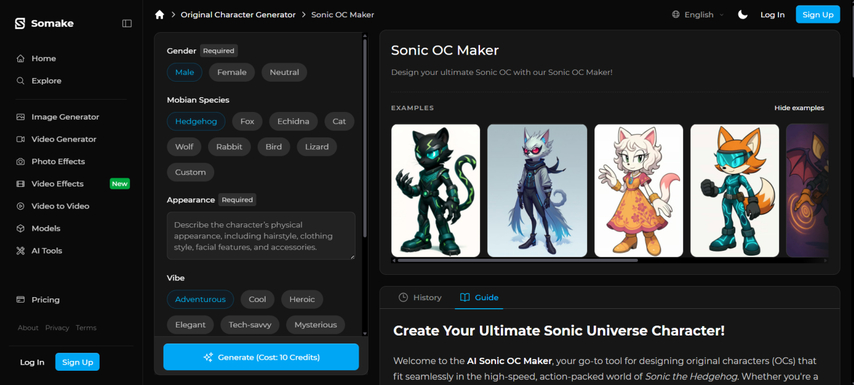The width and height of the screenshot is (854, 385).
Task: Choose Custom species option
Action: point(191,172)
